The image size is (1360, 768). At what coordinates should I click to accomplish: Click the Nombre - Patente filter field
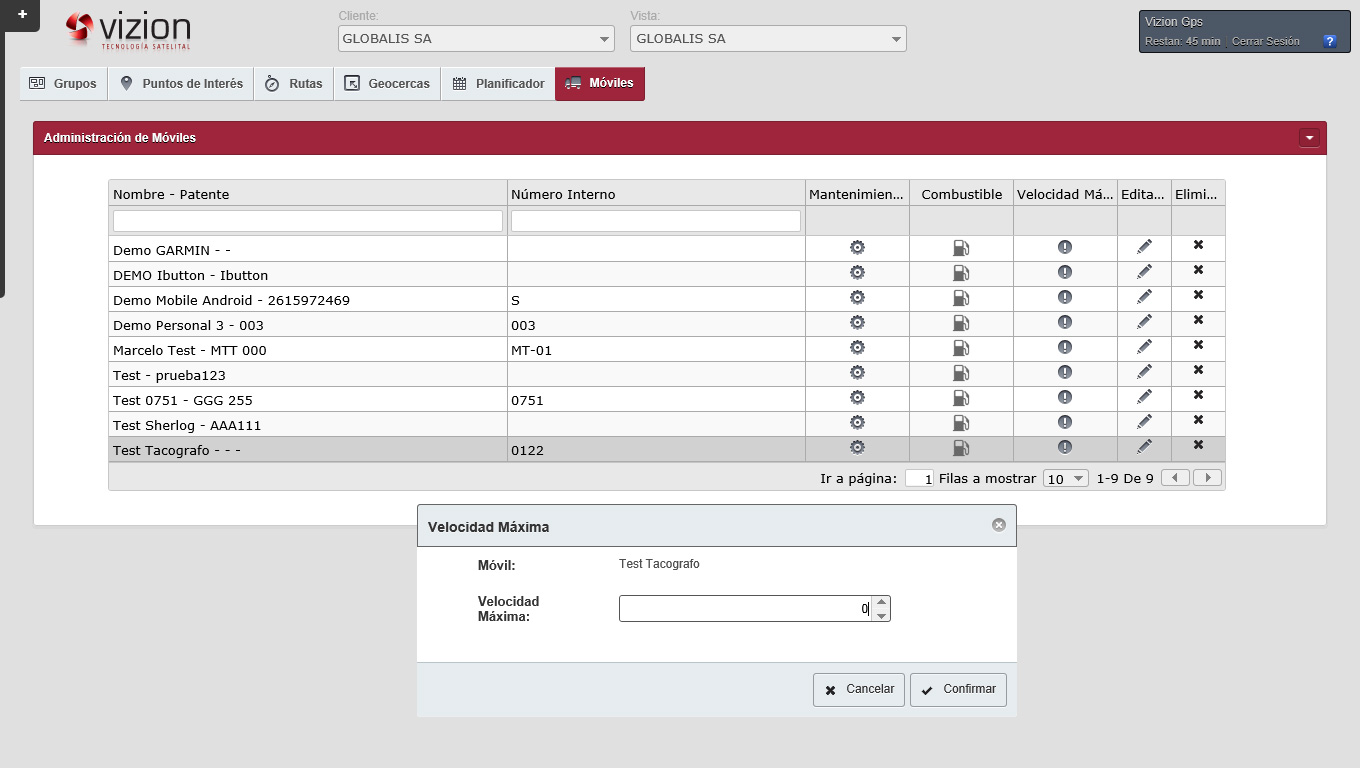point(308,221)
